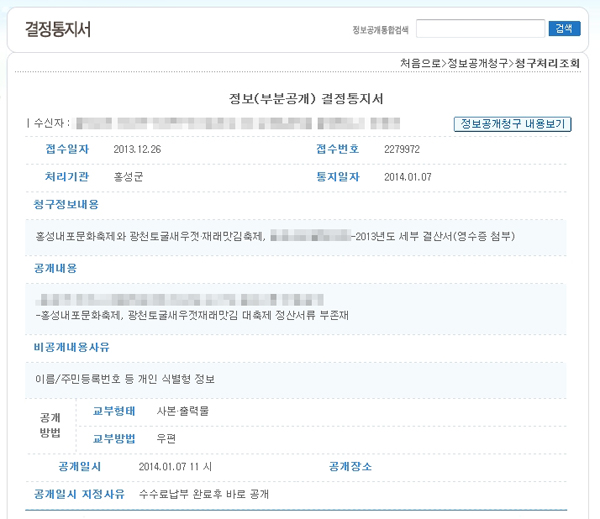Open the 정보공개청구 내용보기 button
Image resolution: width=600 pixels, height=519 pixels.
pos(512,124)
